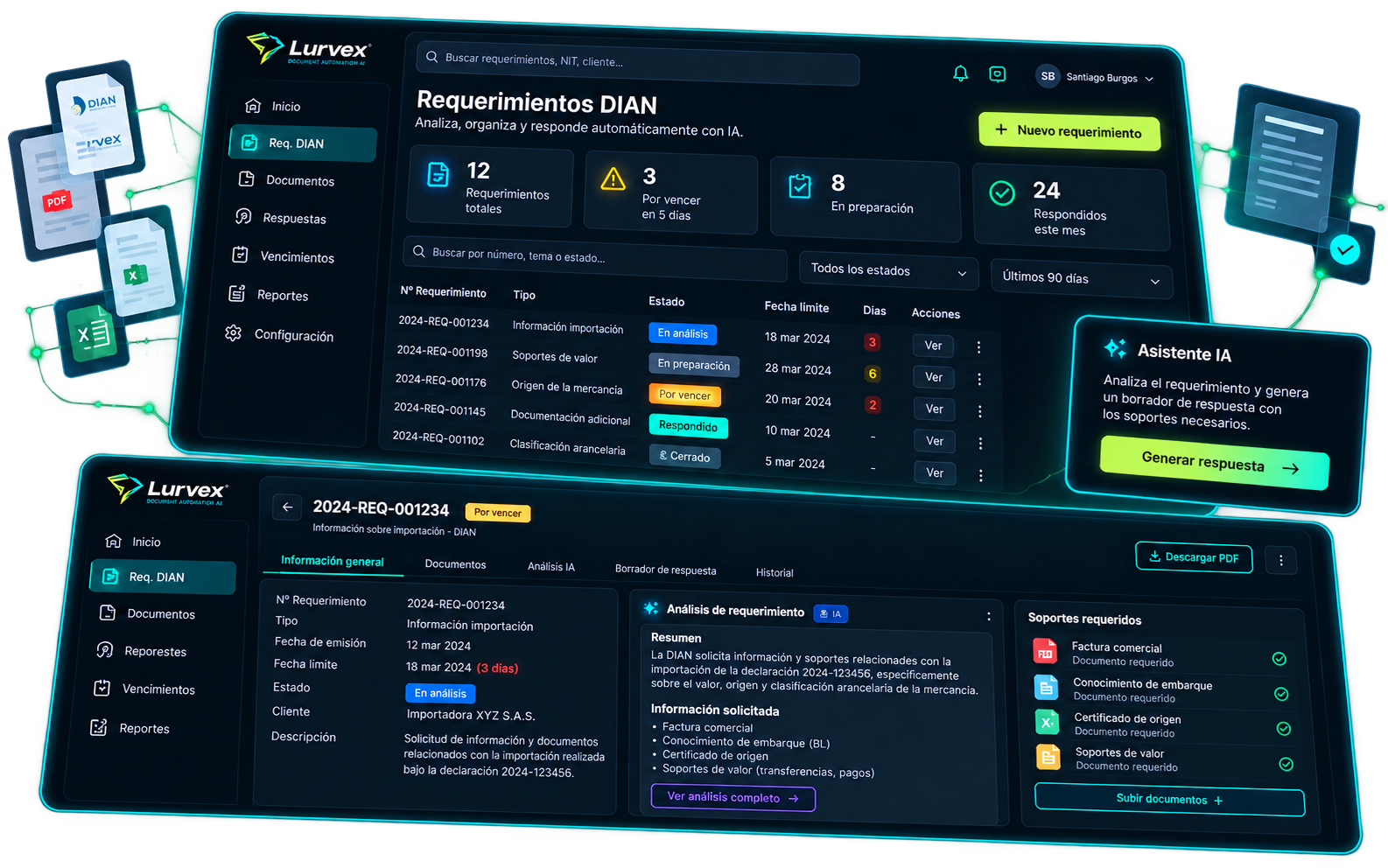The image size is (1388, 868).
Task: Click the Reportes icon in the top sidebar
Action: (237, 294)
